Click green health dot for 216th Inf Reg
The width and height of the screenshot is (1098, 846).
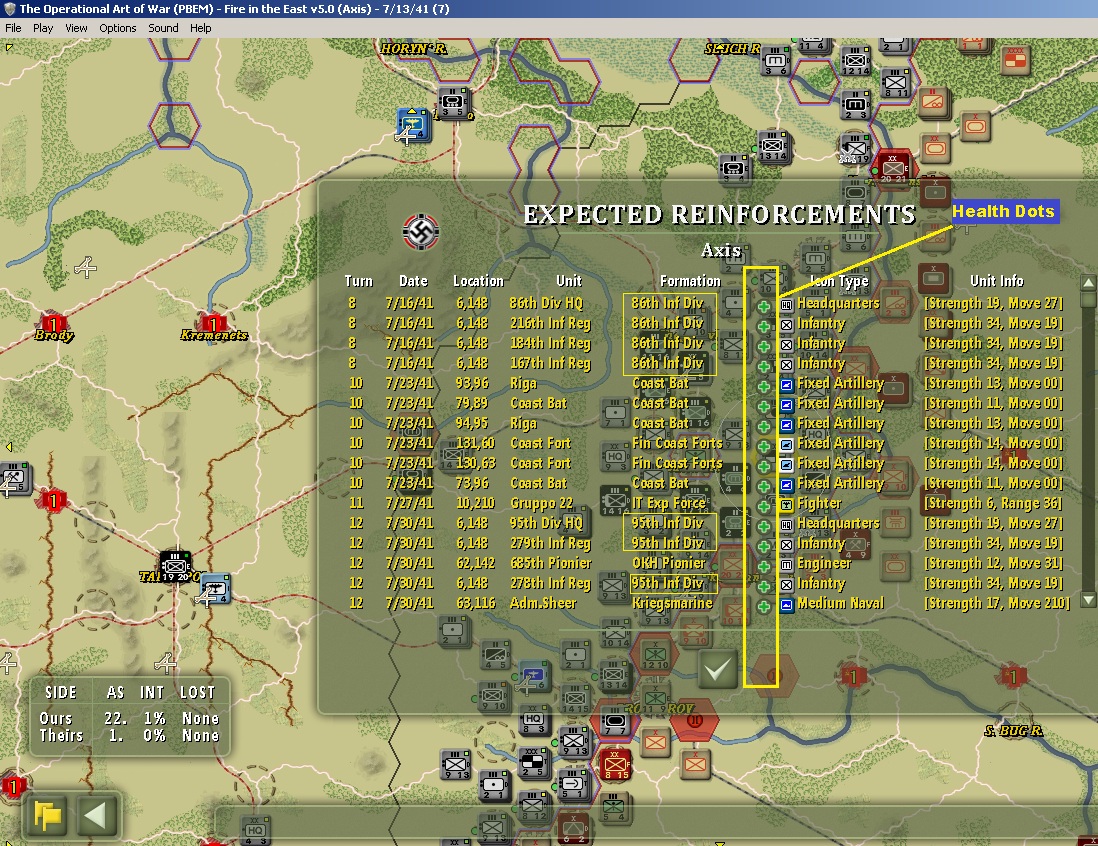(763, 326)
